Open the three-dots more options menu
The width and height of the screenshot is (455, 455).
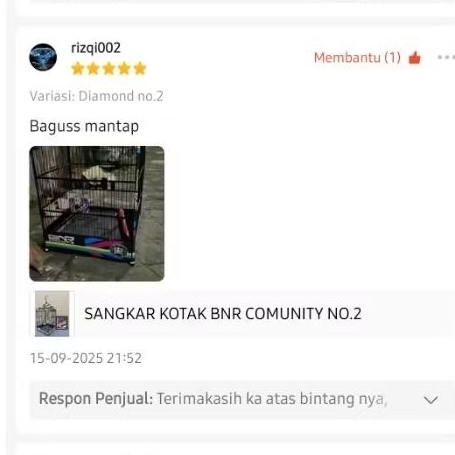(446, 57)
